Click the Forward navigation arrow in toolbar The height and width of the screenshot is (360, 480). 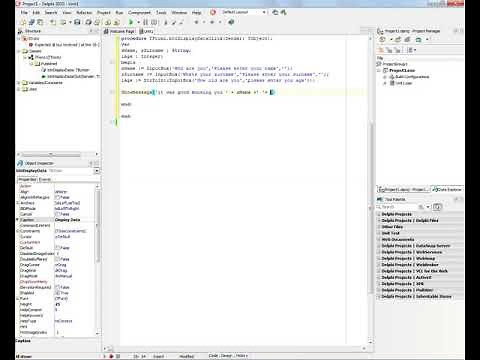tap(212, 22)
